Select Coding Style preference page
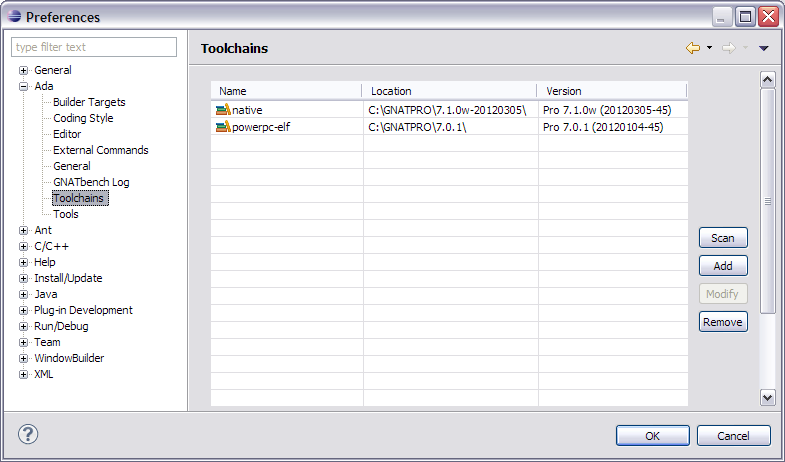Screen dimensions: 785x462 click(83, 118)
